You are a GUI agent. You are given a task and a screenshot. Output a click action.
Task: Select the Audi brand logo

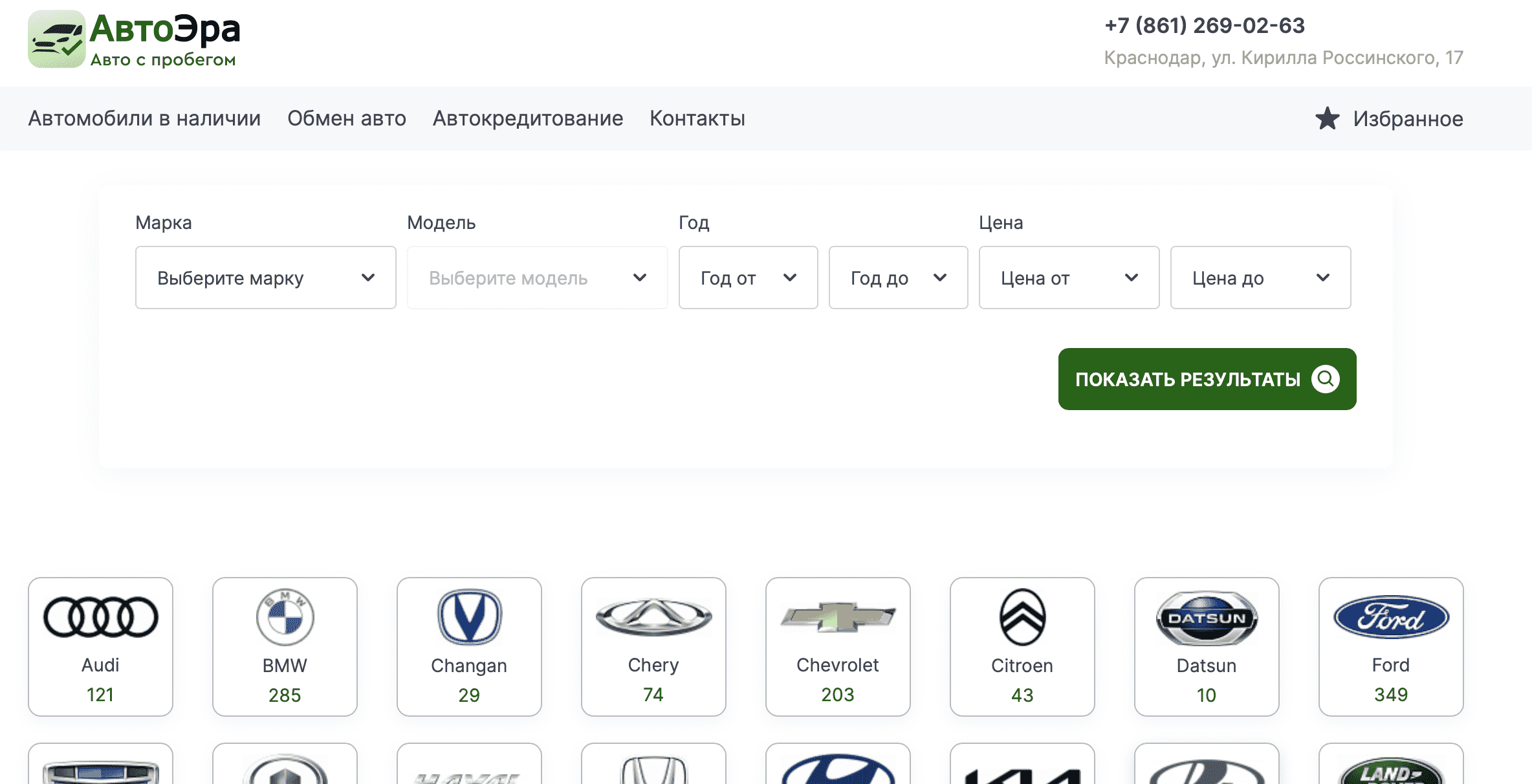(x=100, y=616)
